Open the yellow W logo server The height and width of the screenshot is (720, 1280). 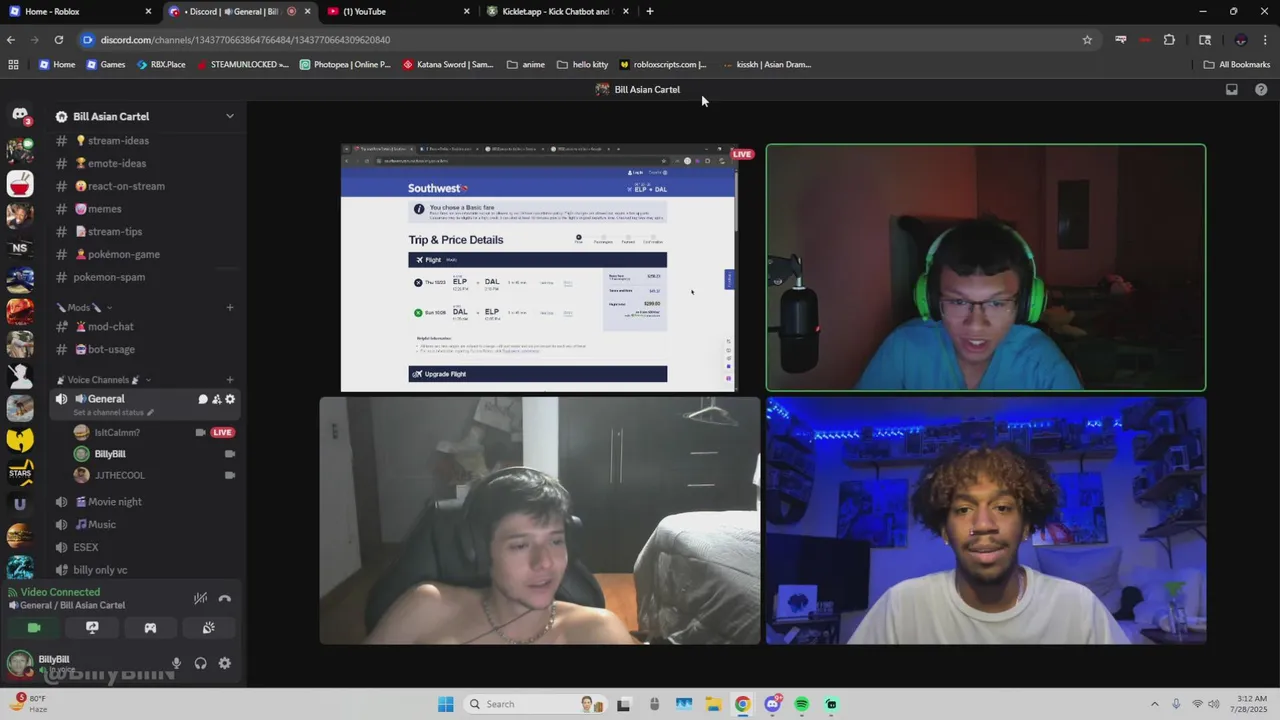pos(20,439)
